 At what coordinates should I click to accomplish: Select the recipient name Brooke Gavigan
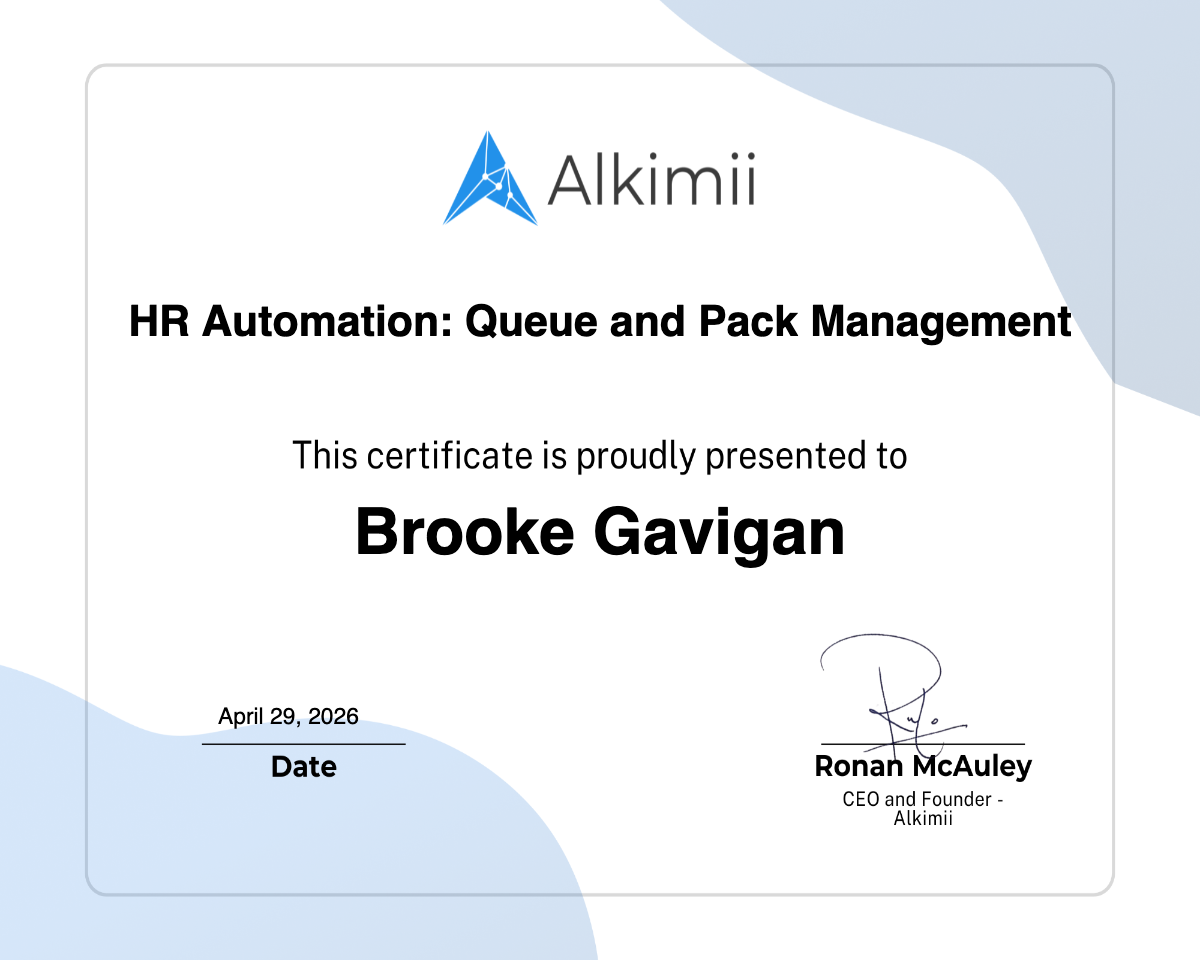600,533
